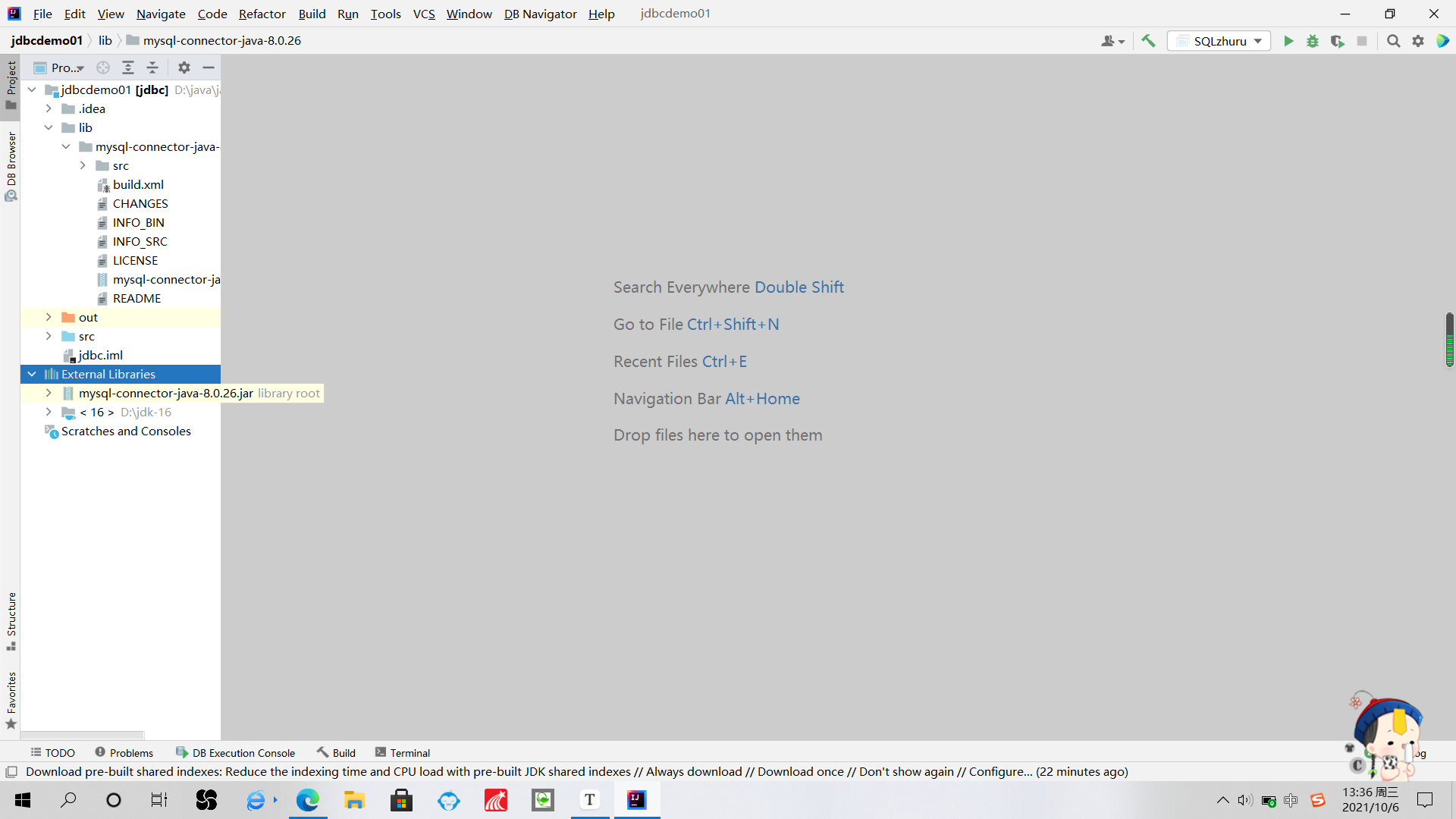Expand all nodes in Project tree
The image size is (1456, 819).
(128, 67)
